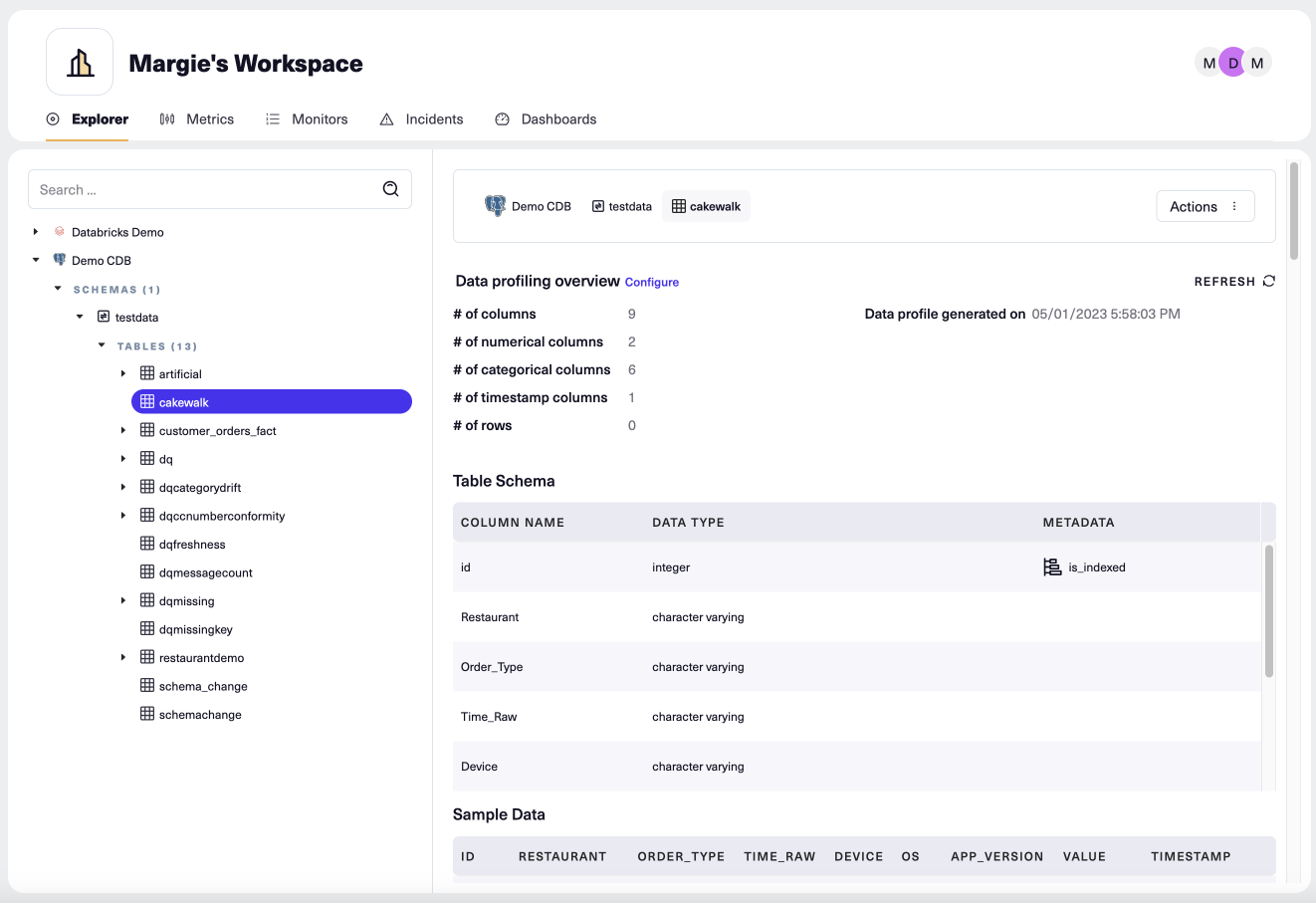
Task: Click the search magnifier icon
Action: tap(390, 188)
